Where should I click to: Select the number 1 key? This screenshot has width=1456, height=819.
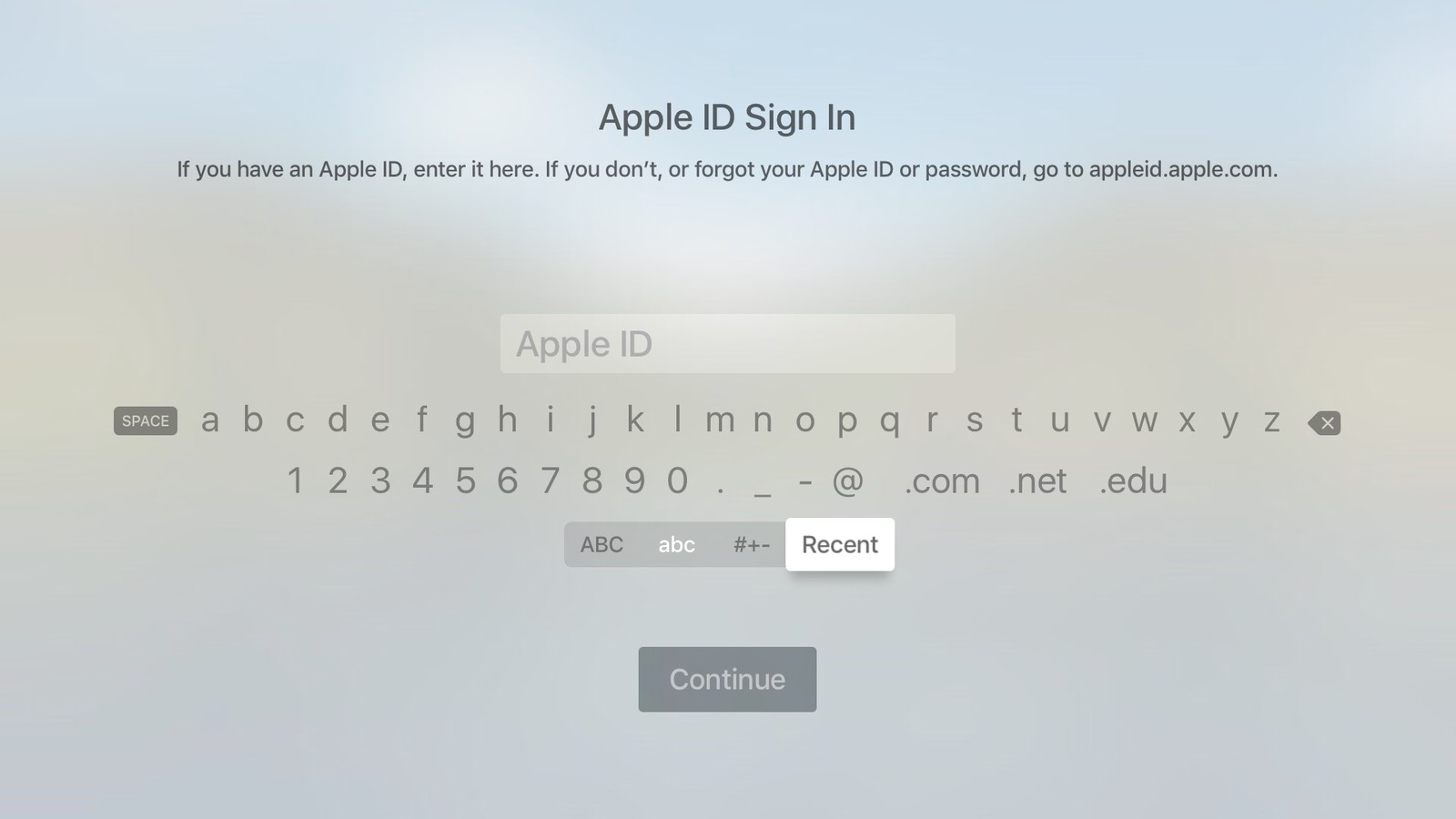295,480
